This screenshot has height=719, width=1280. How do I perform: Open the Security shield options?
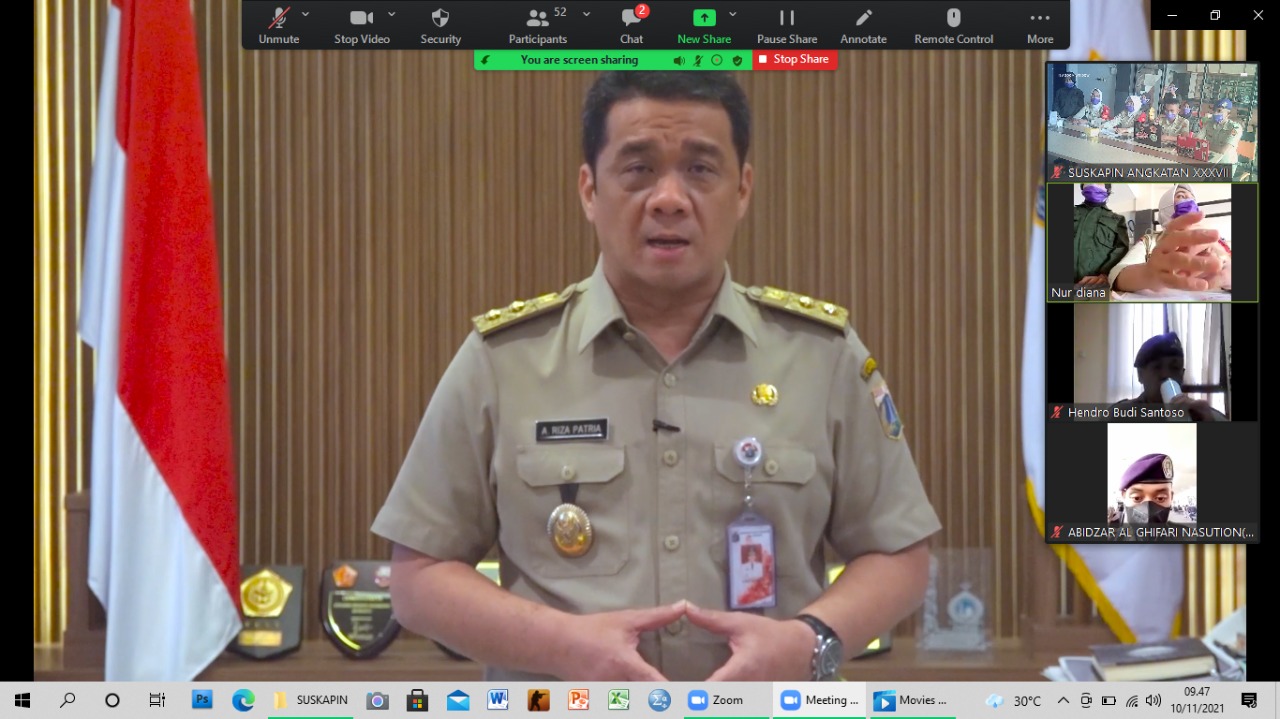[x=440, y=25]
